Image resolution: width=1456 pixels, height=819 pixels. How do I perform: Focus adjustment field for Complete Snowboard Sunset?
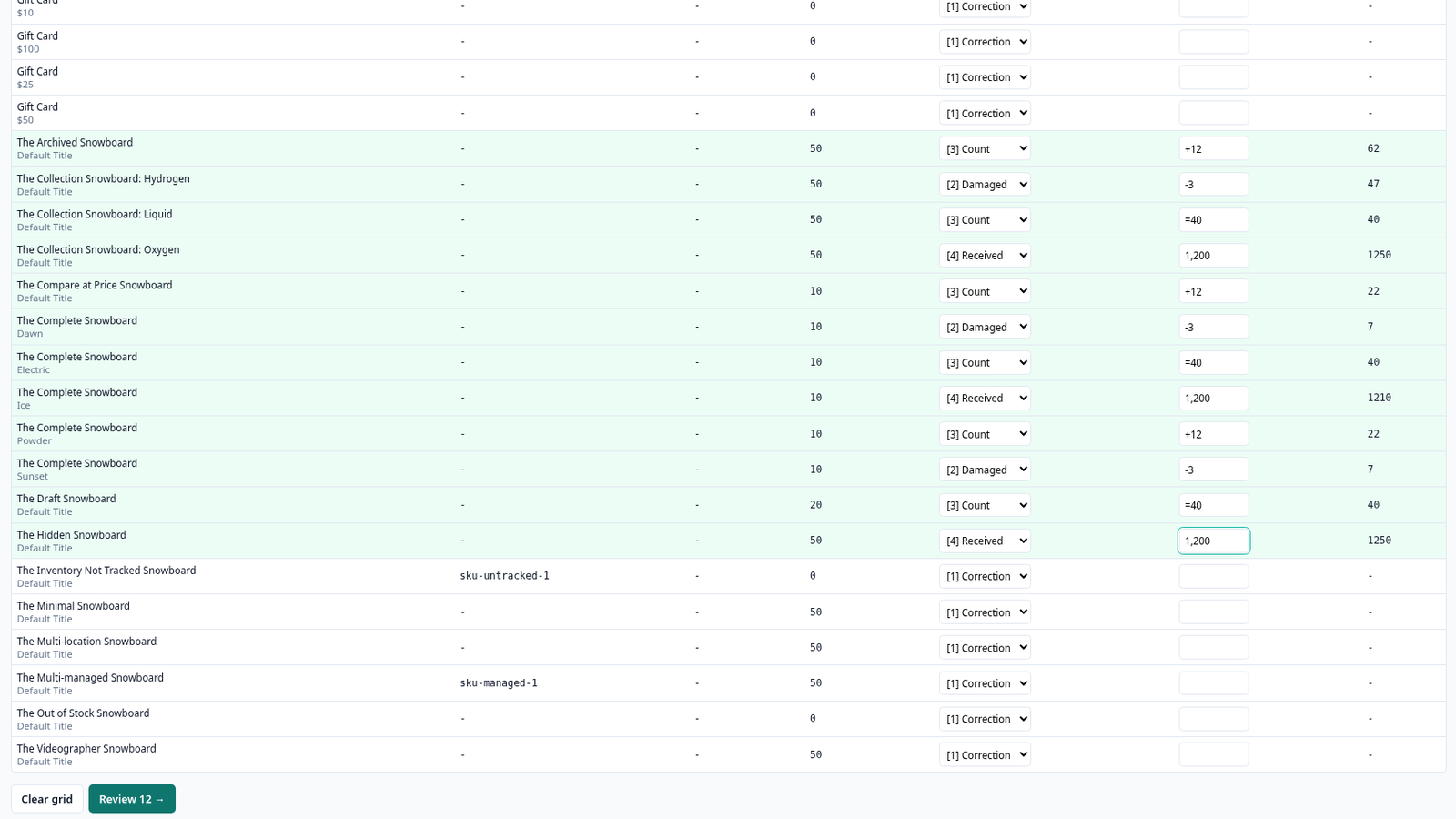(1214, 470)
